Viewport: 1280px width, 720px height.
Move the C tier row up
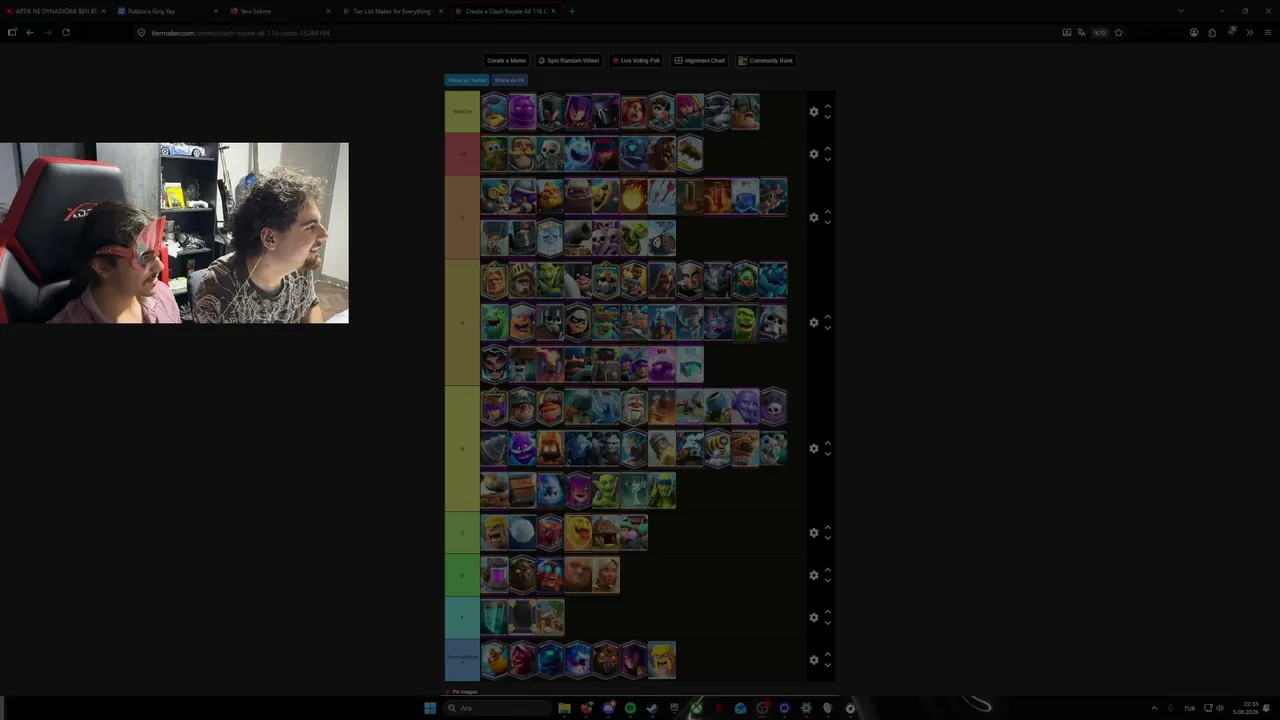pos(827,527)
